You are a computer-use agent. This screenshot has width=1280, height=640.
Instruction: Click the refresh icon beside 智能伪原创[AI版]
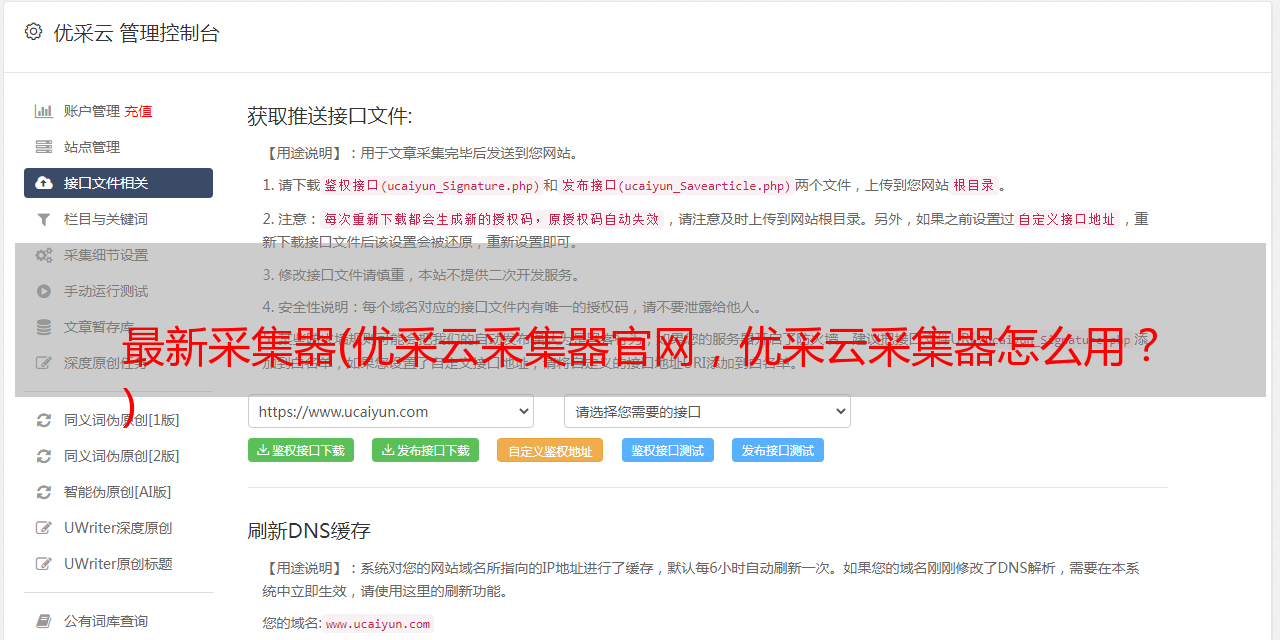click(44, 492)
